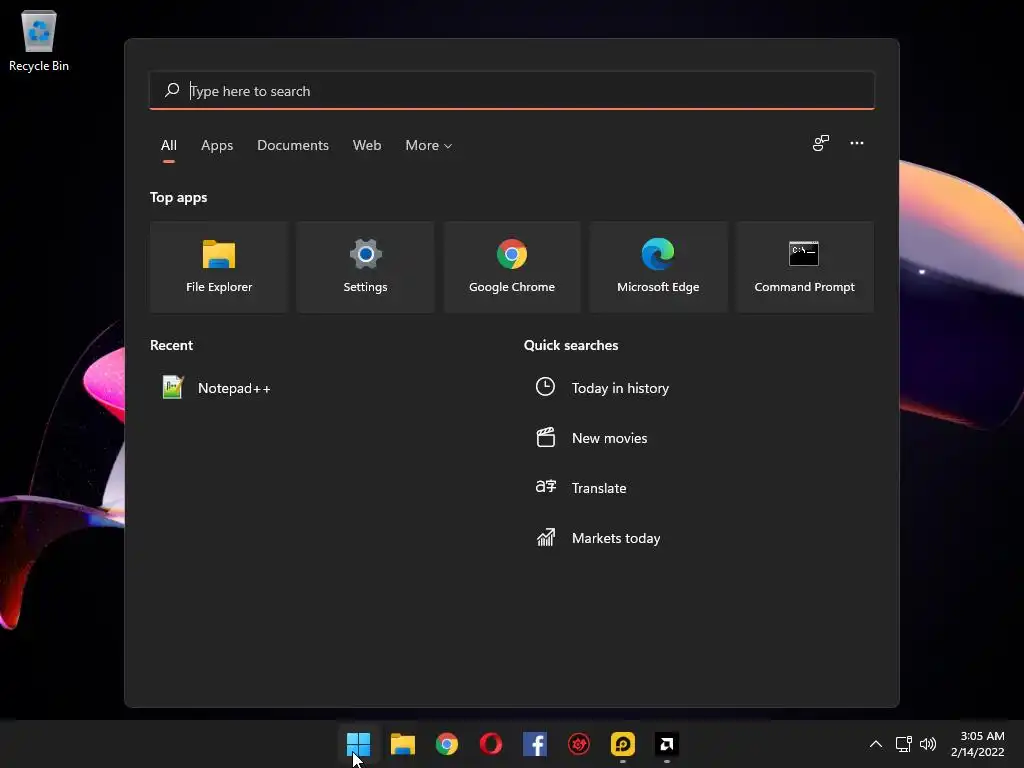The width and height of the screenshot is (1024, 768).
Task: Click the network icon in system tray
Action: point(904,744)
